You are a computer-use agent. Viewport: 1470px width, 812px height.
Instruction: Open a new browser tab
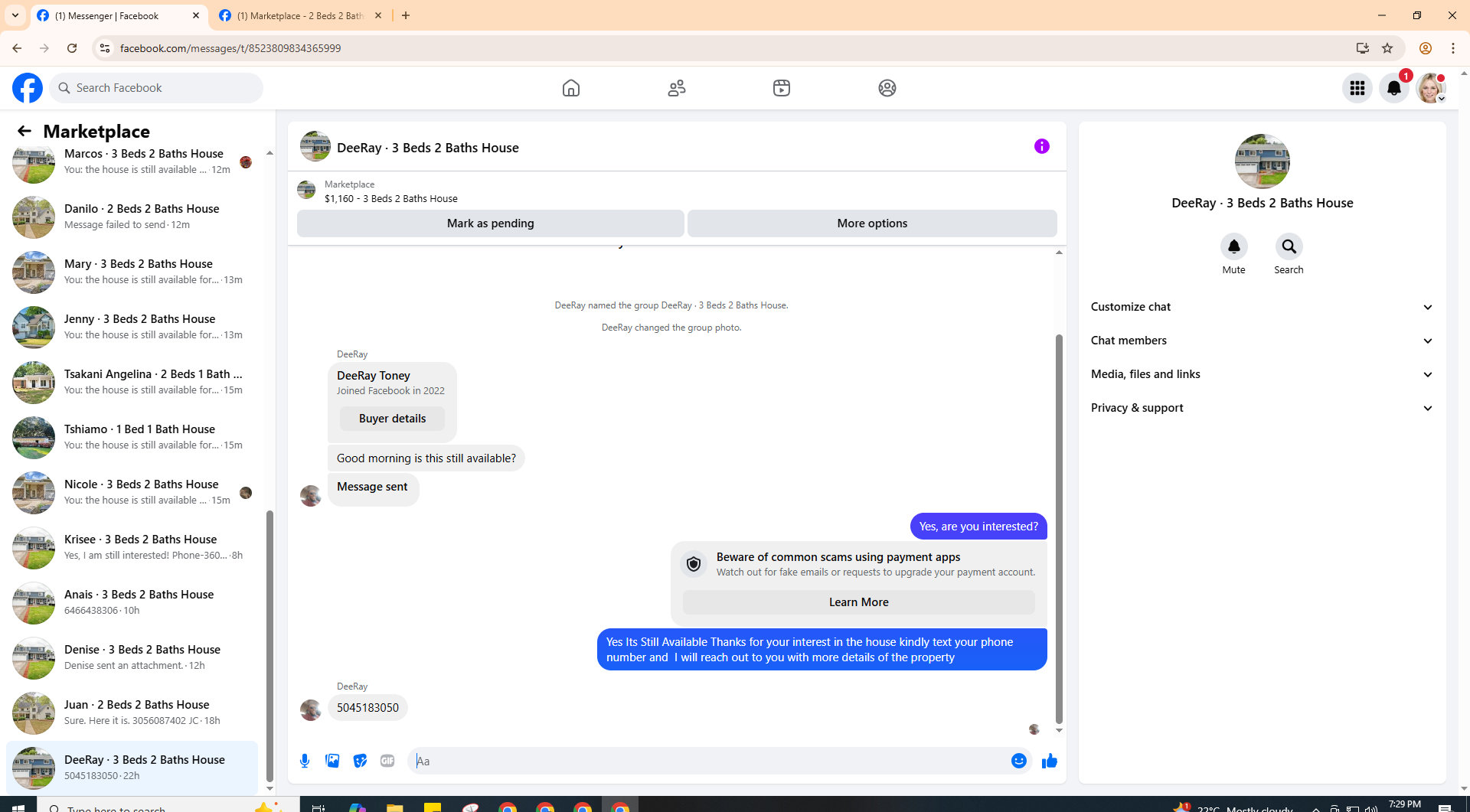click(x=406, y=15)
